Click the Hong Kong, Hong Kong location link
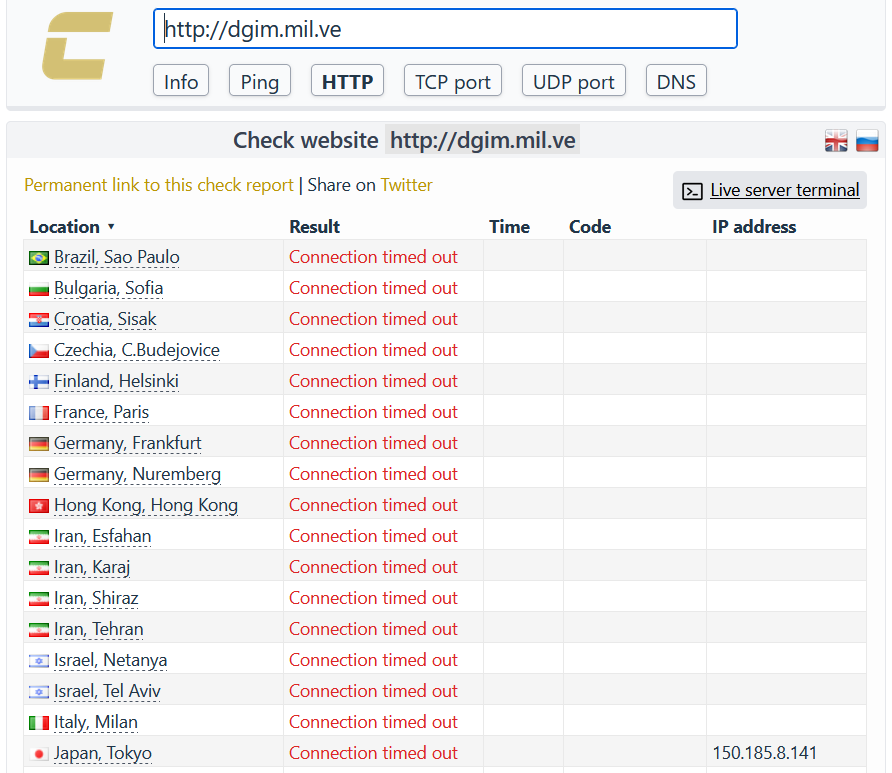The width and height of the screenshot is (892, 773). (x=146, y=505)
